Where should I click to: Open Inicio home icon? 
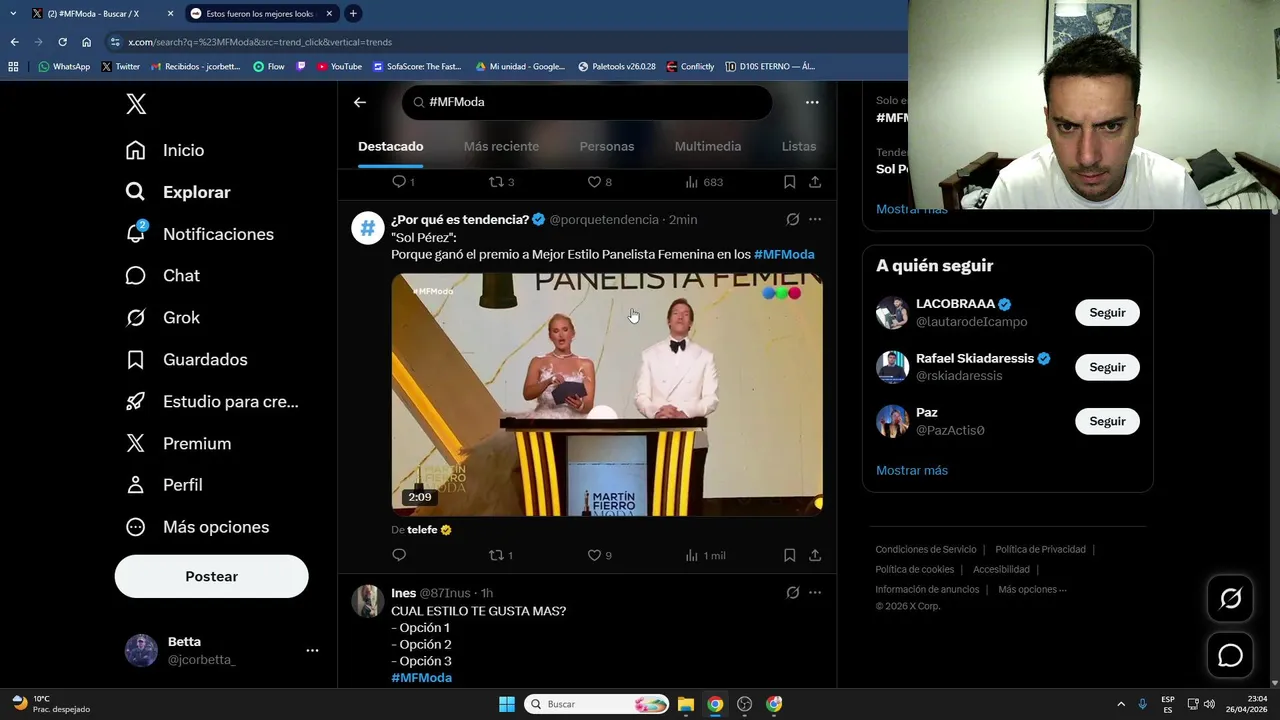click(136, 150)
